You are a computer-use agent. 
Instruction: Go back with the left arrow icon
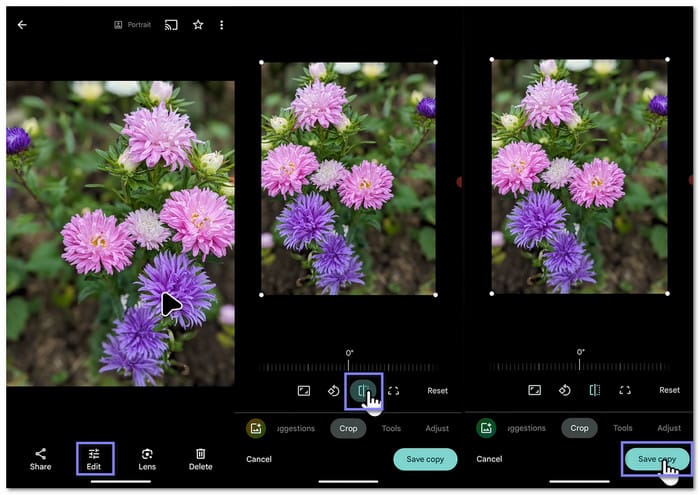pyautogui.click(x=22, y=25)
